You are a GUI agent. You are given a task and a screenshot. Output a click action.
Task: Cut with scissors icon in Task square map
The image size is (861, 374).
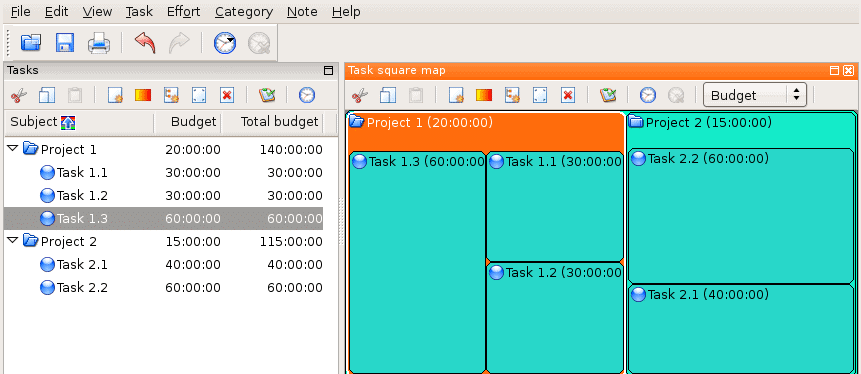[x=360, y=96]
